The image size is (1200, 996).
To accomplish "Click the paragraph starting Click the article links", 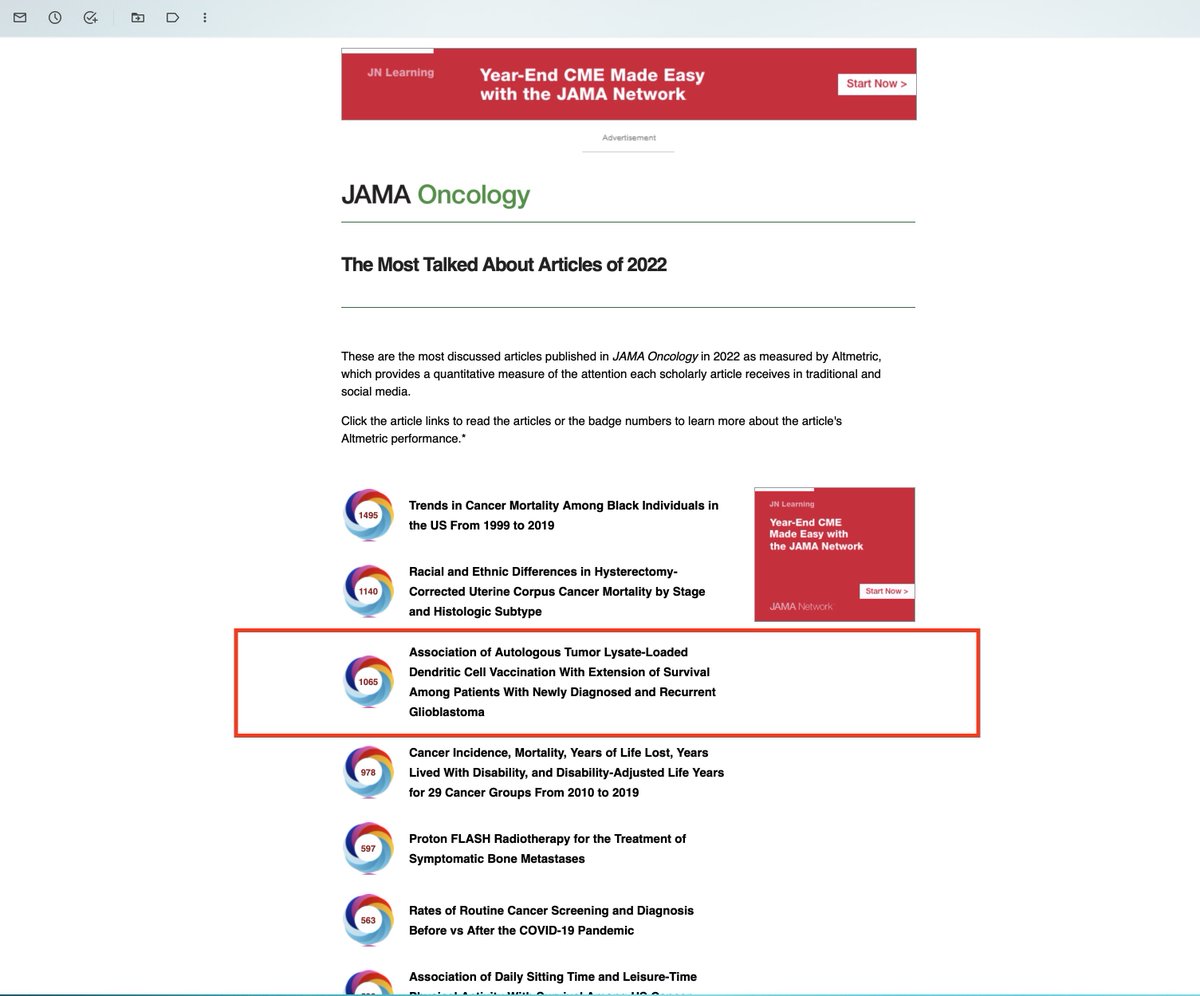I will point(591,430).
